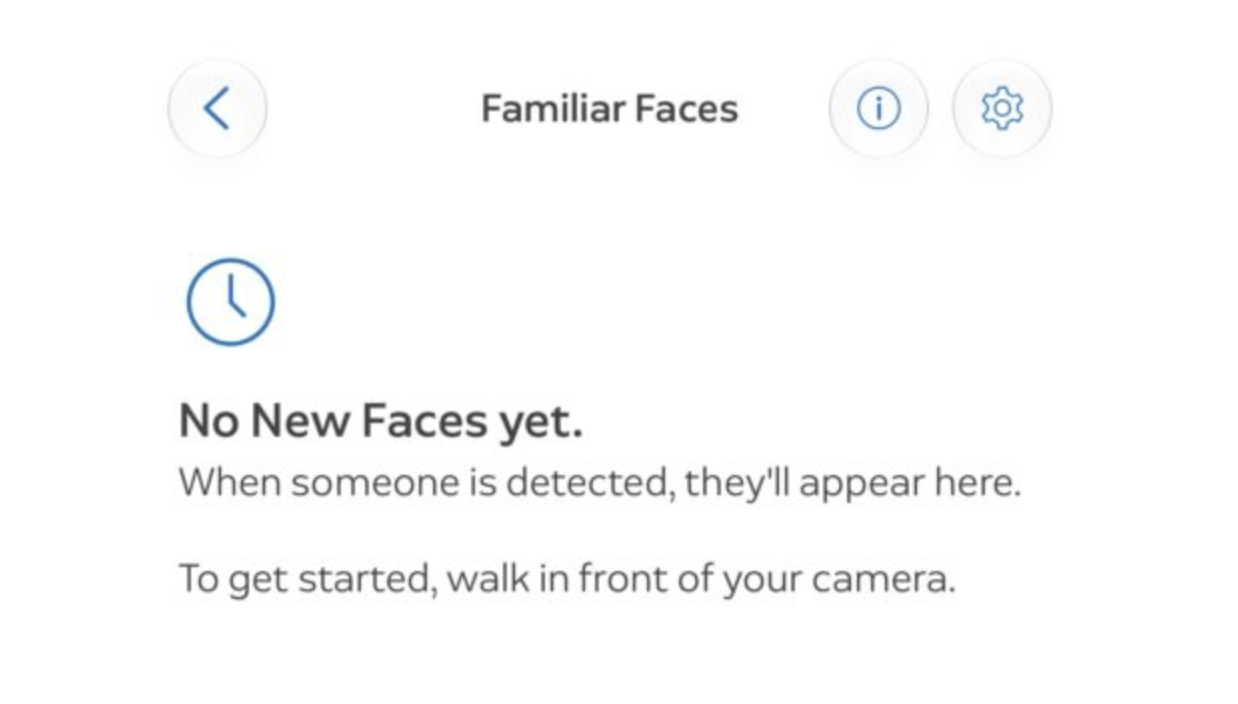Click the word someone in the description

pyautogui.click(x=375, y=485)
